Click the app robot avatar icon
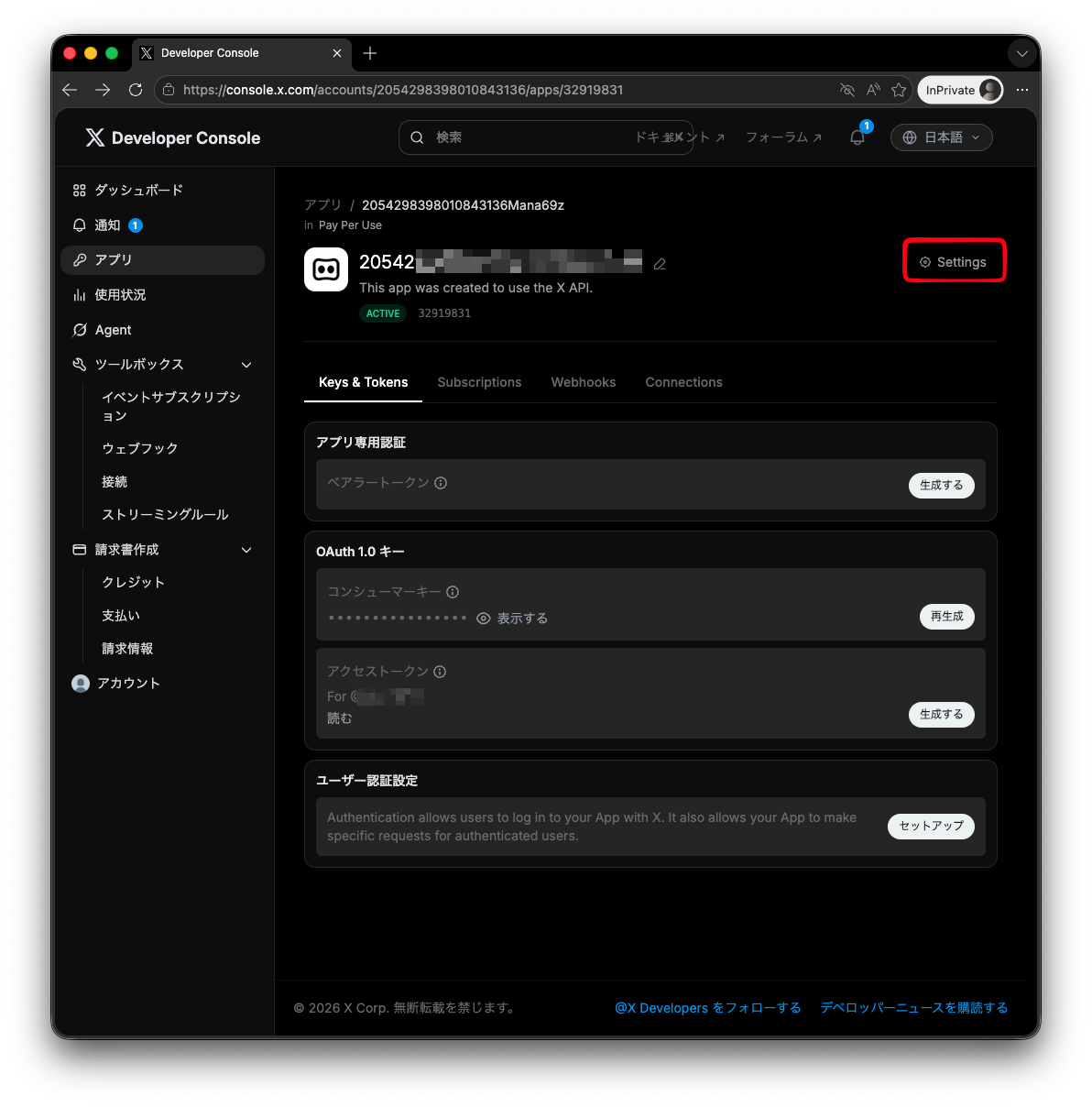Screen dimensions: 1092x1107 (x=326, y=269)
